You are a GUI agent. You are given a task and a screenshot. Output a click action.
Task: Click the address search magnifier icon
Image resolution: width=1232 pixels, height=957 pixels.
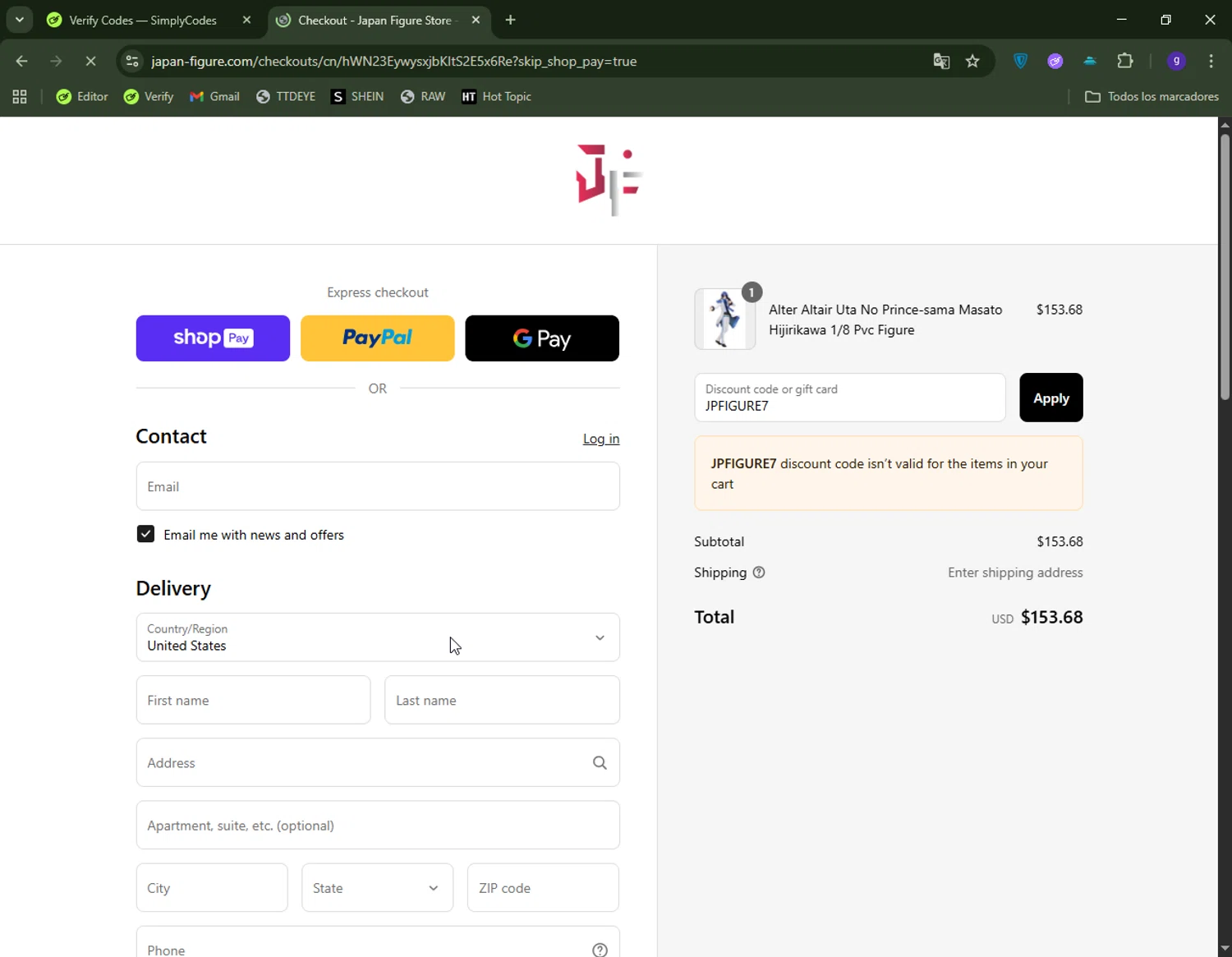click(x=600, y=762)
